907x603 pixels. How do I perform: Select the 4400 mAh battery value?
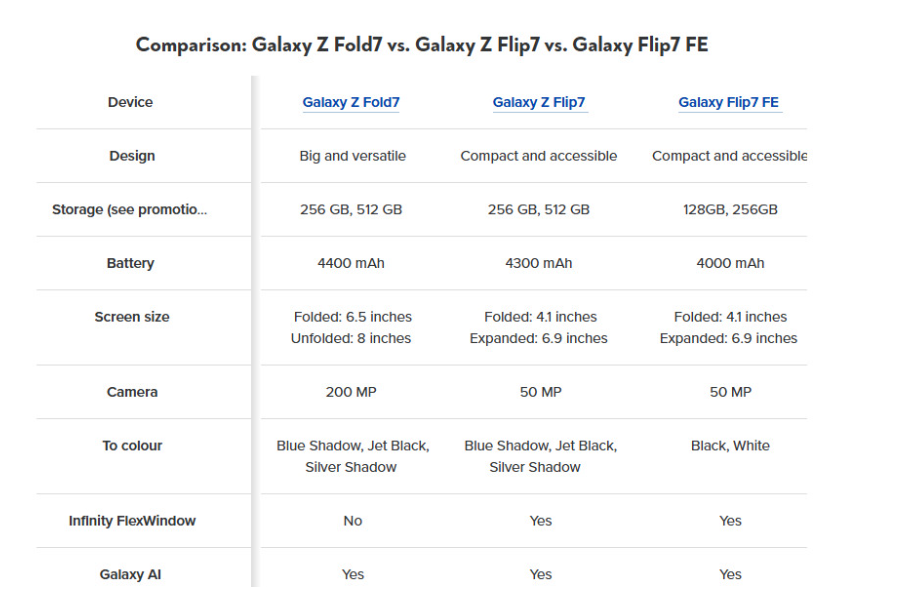click(351, 264)
